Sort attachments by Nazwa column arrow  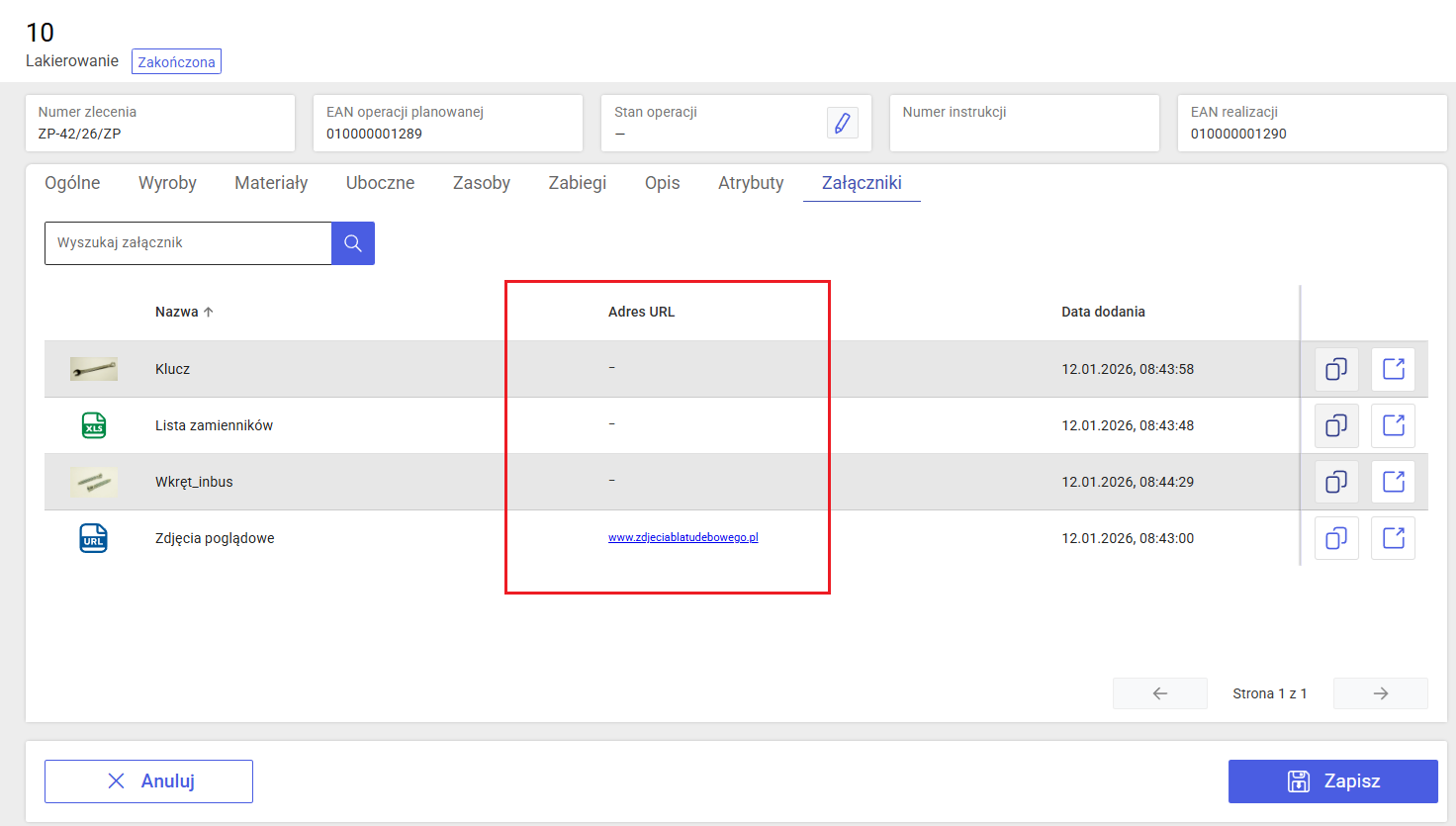point(209,312)
